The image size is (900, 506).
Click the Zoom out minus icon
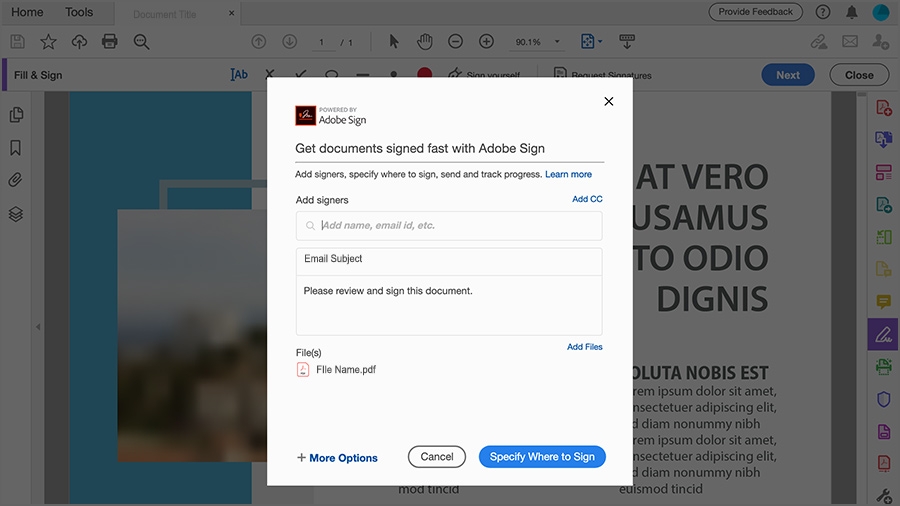456,41
